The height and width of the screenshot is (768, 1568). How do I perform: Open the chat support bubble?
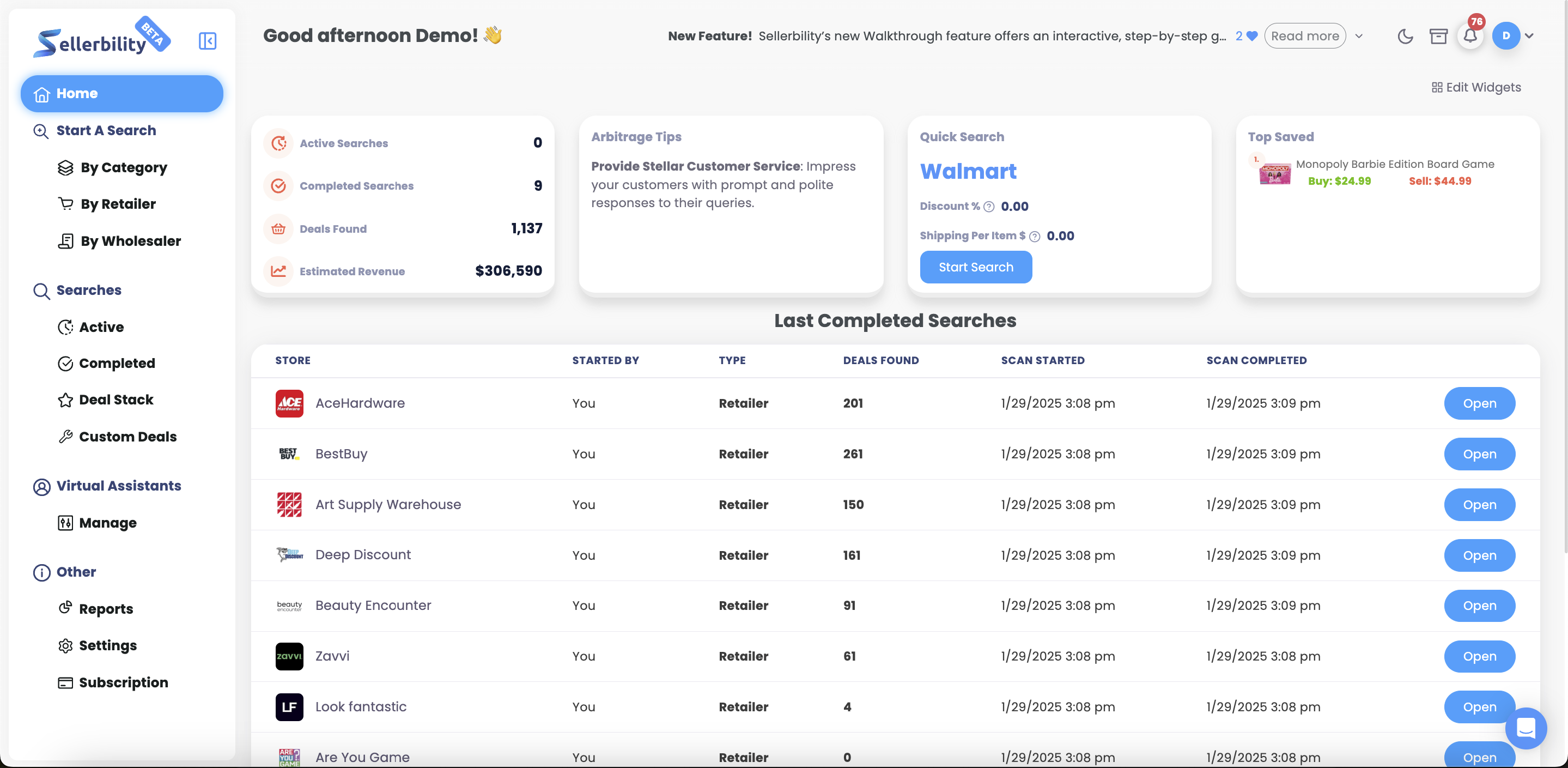point(1526,728)
